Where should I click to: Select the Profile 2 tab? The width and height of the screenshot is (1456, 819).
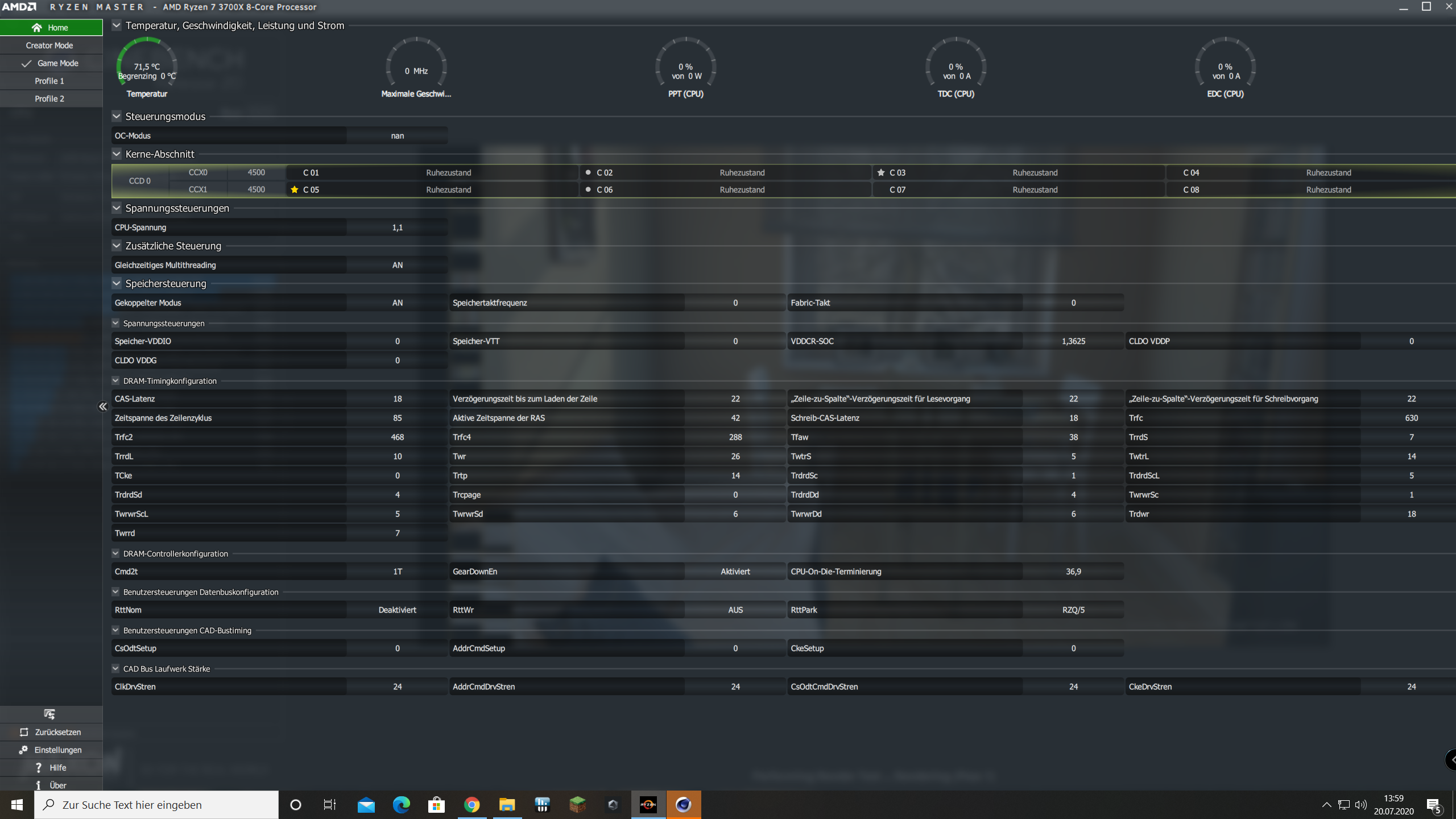pyautogui.click(x=49, y=98)
